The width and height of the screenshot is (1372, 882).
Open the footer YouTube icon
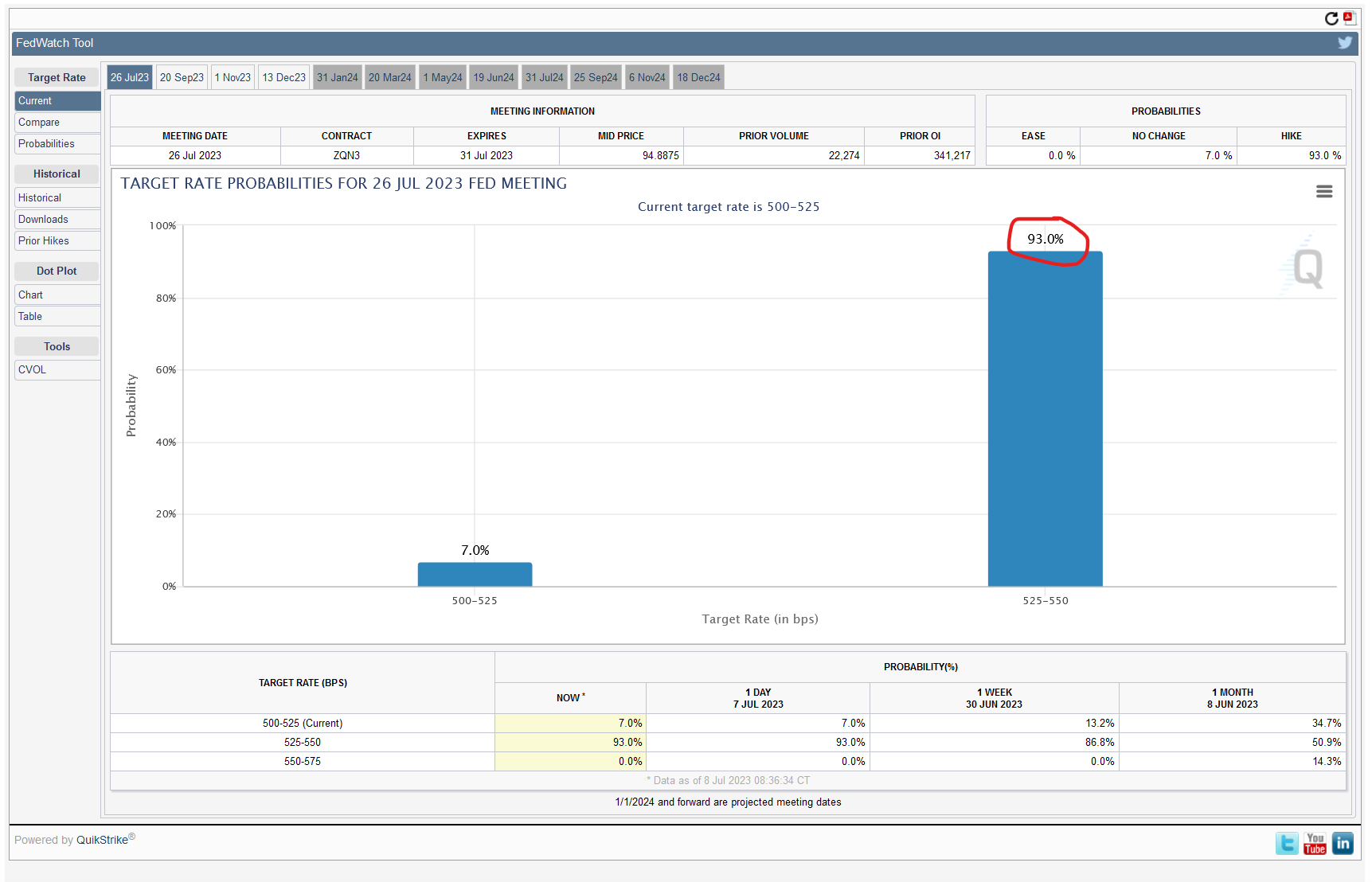[1315, 843]
